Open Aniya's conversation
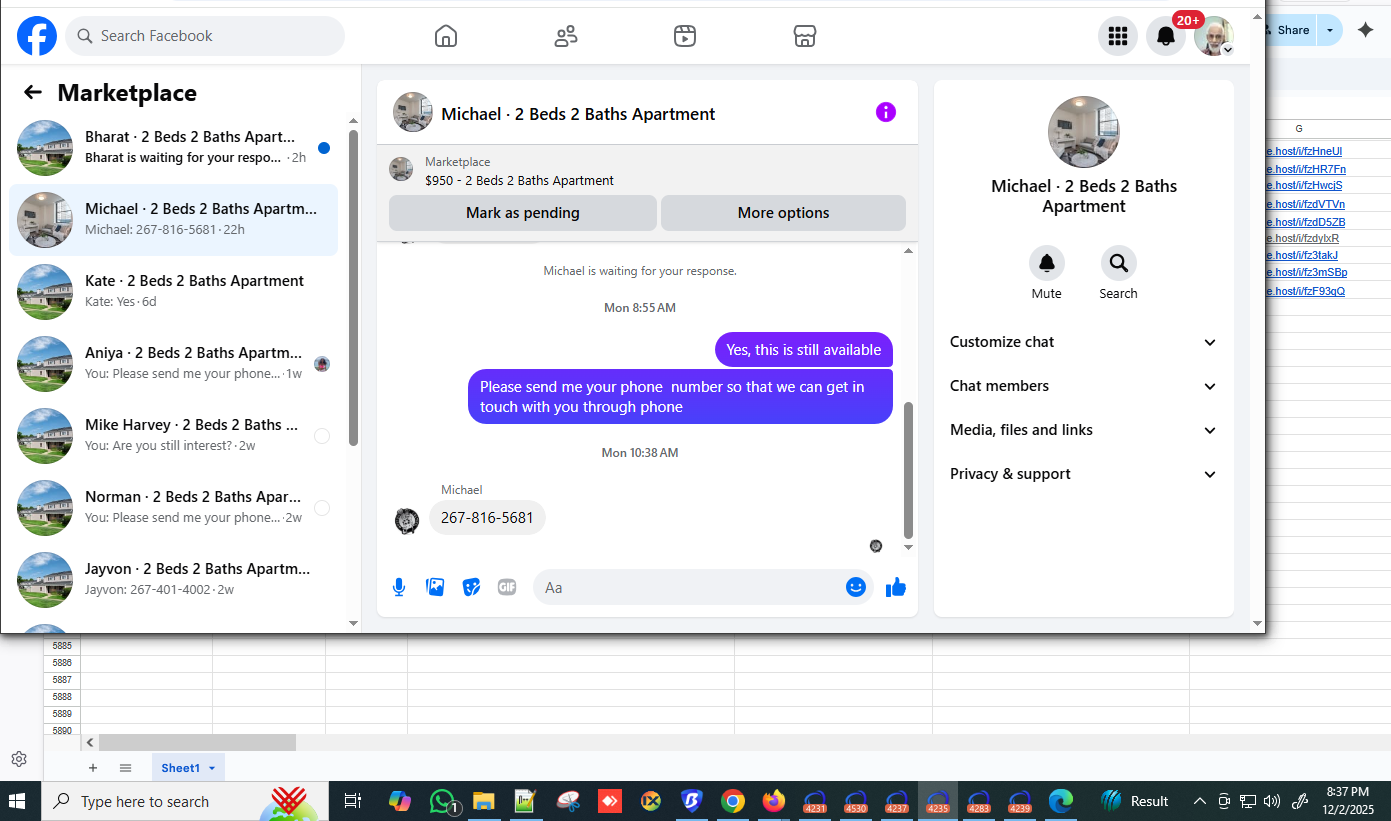 click(x=174, y=364)
